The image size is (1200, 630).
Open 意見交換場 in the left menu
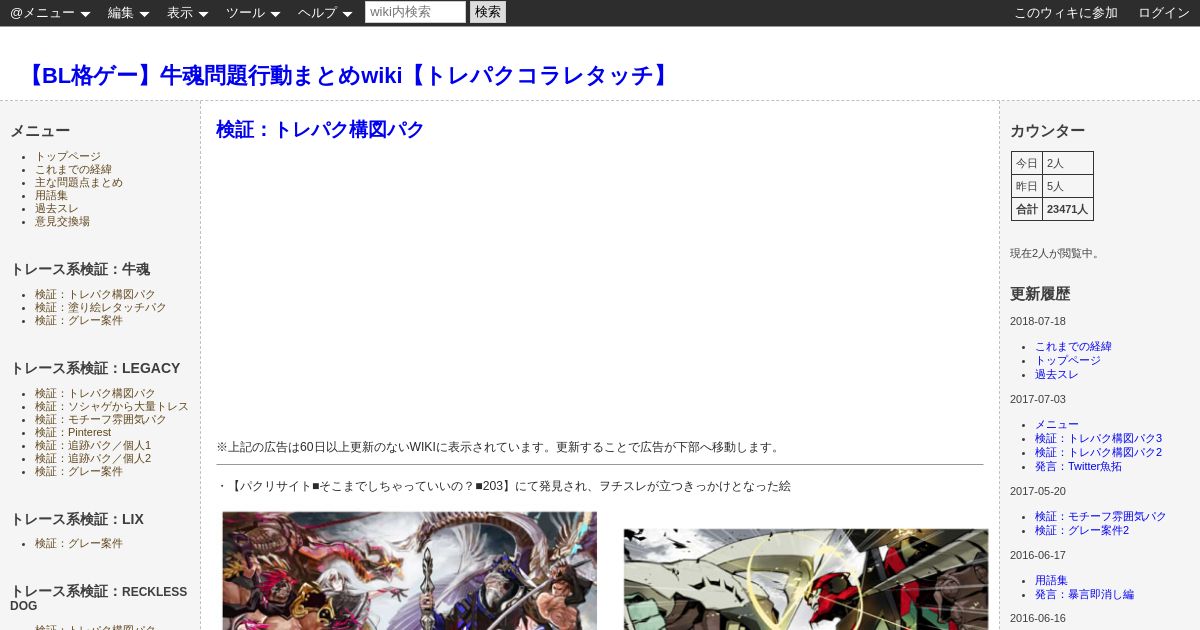click(62, 222)
